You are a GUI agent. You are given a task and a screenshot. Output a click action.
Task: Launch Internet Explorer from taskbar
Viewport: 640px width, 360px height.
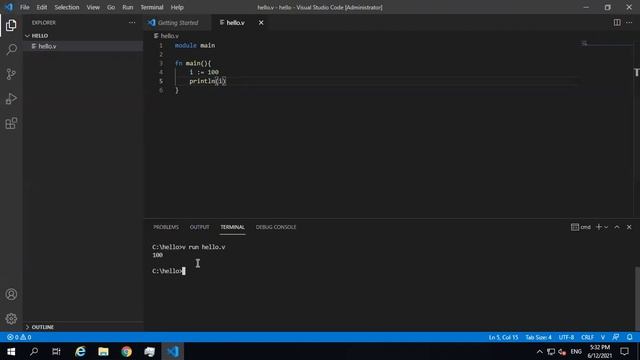pos(80,351)
